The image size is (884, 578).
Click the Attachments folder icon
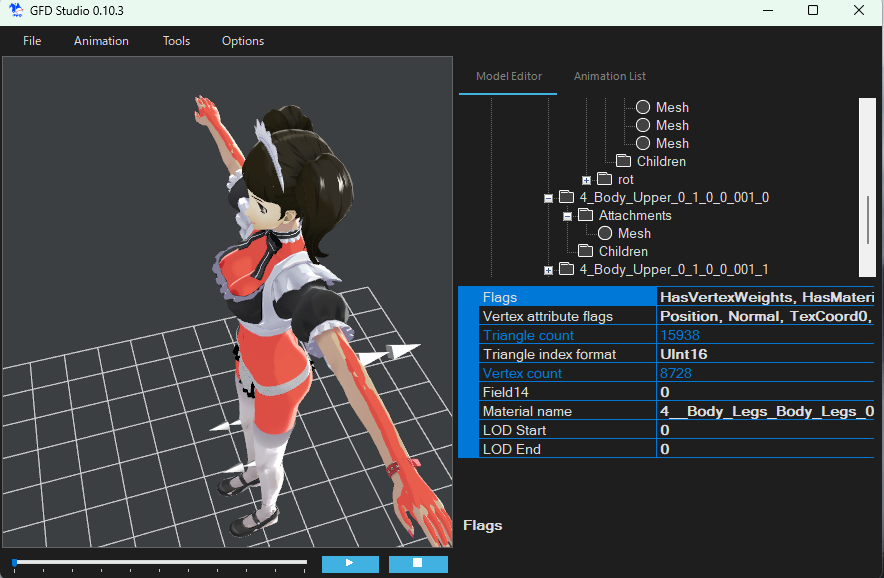click(585, 215)
